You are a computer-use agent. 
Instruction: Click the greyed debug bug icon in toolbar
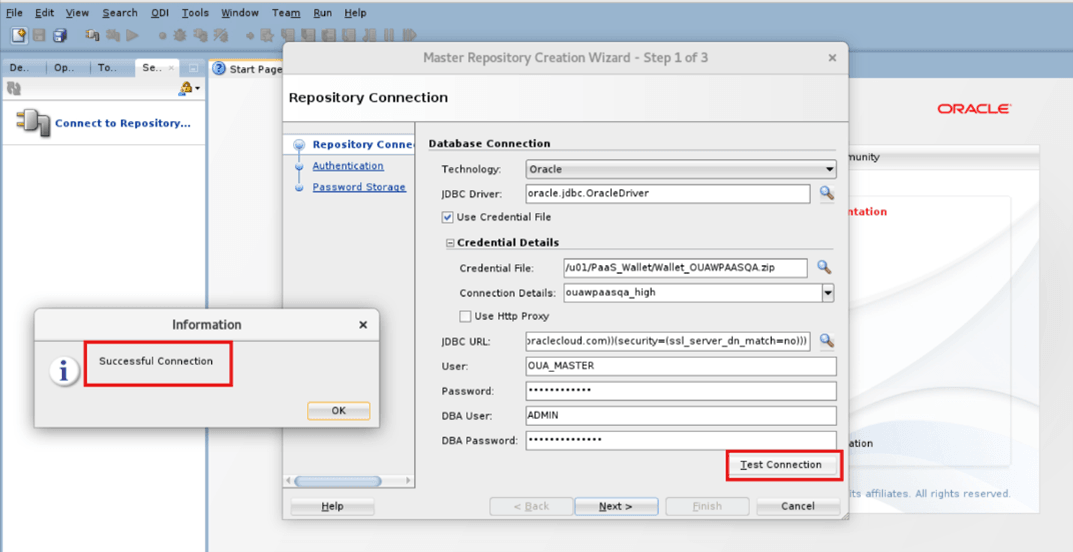pos(181,34)
